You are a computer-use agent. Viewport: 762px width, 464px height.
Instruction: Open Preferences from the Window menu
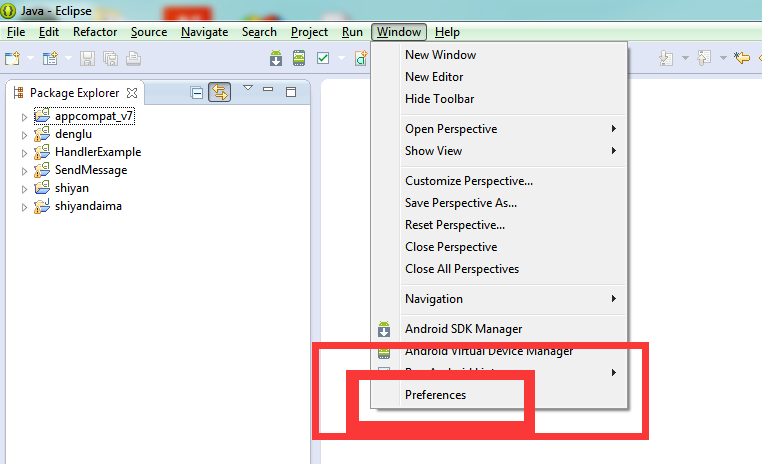coord(500,395)
